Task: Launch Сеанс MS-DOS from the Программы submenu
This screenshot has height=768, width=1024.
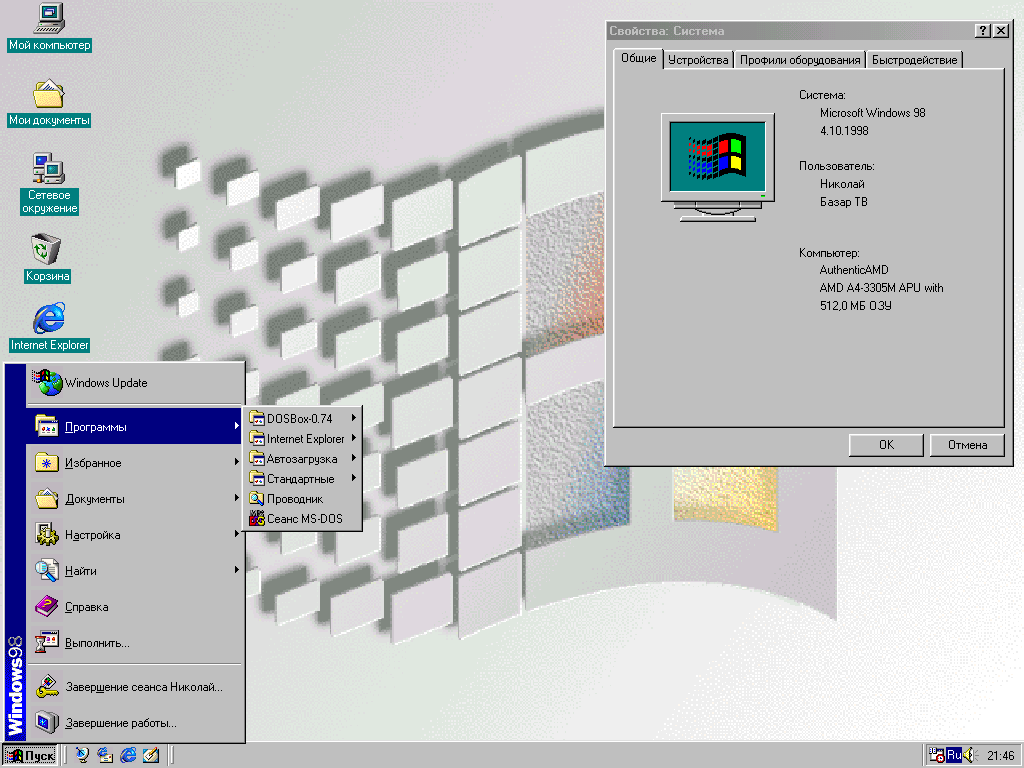Action: point(303,519)
